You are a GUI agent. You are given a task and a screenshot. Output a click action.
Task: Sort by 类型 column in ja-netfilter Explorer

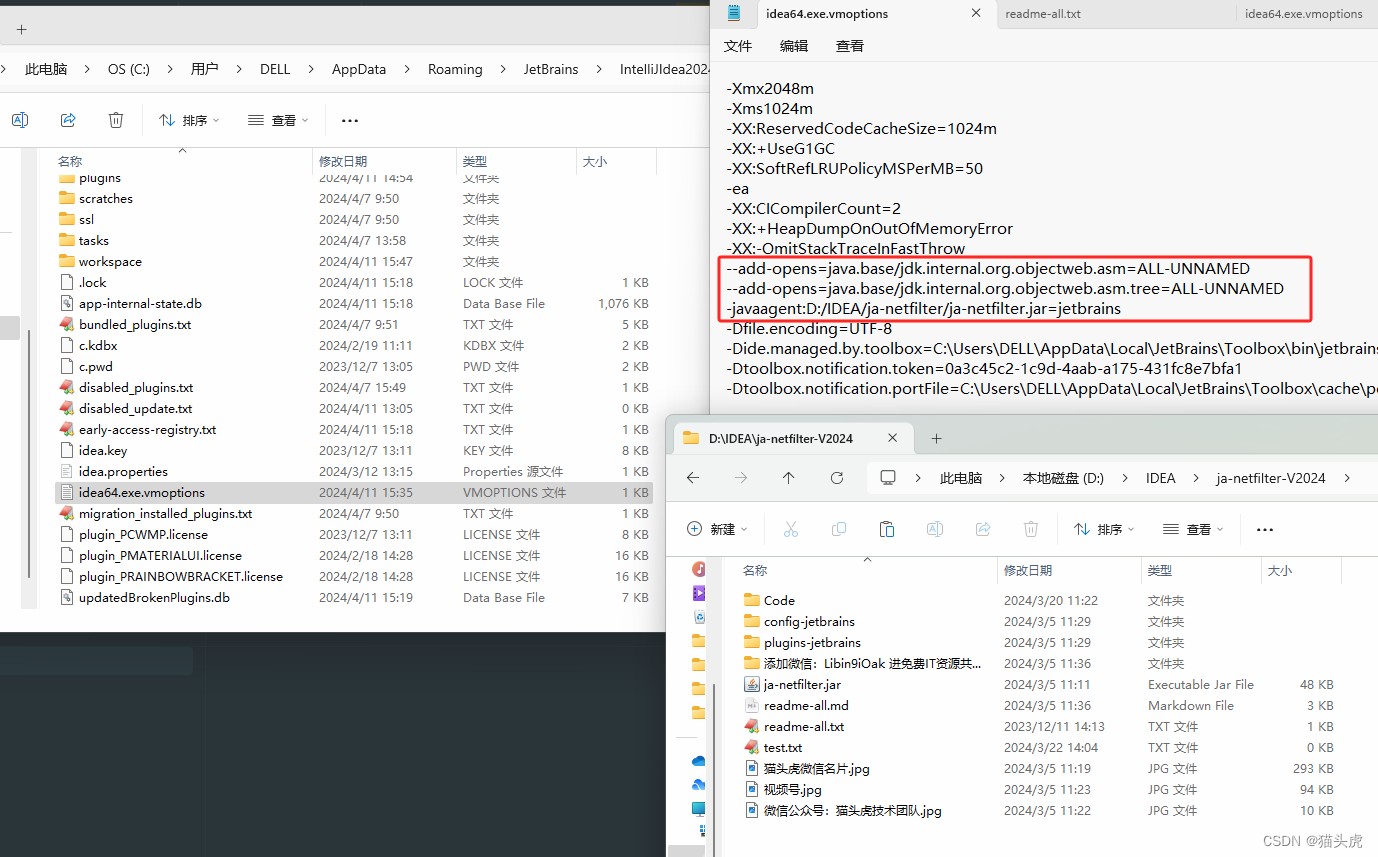pyautogui.click(x=1160, y=570)
